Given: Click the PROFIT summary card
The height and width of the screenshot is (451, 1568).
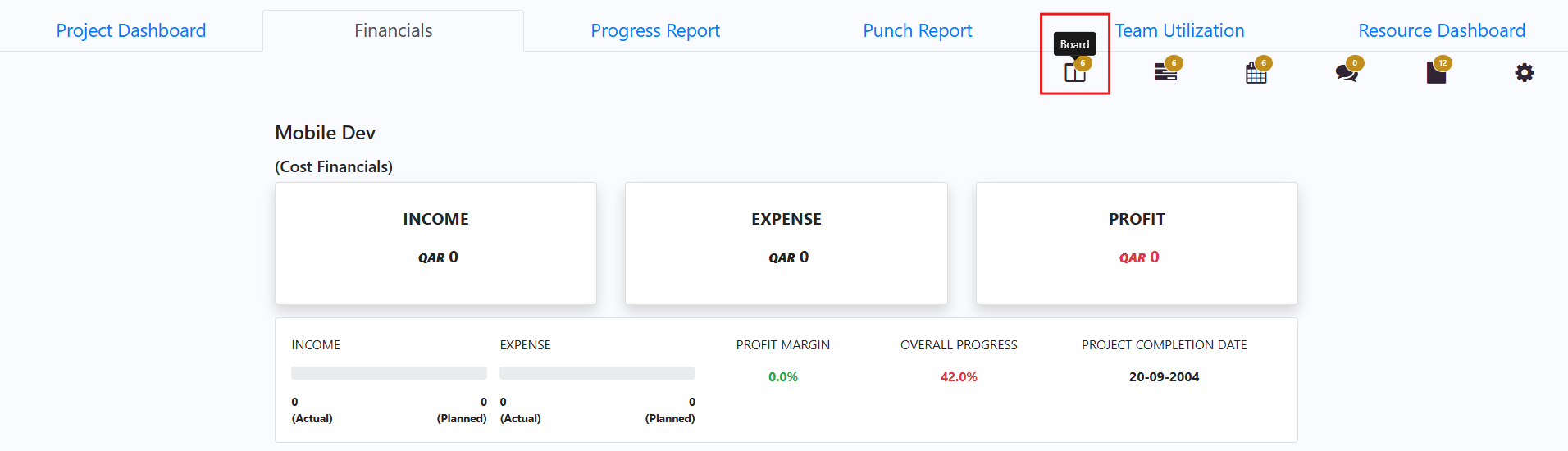Looking at the screenshot, I should click(x=1137, y=244).
